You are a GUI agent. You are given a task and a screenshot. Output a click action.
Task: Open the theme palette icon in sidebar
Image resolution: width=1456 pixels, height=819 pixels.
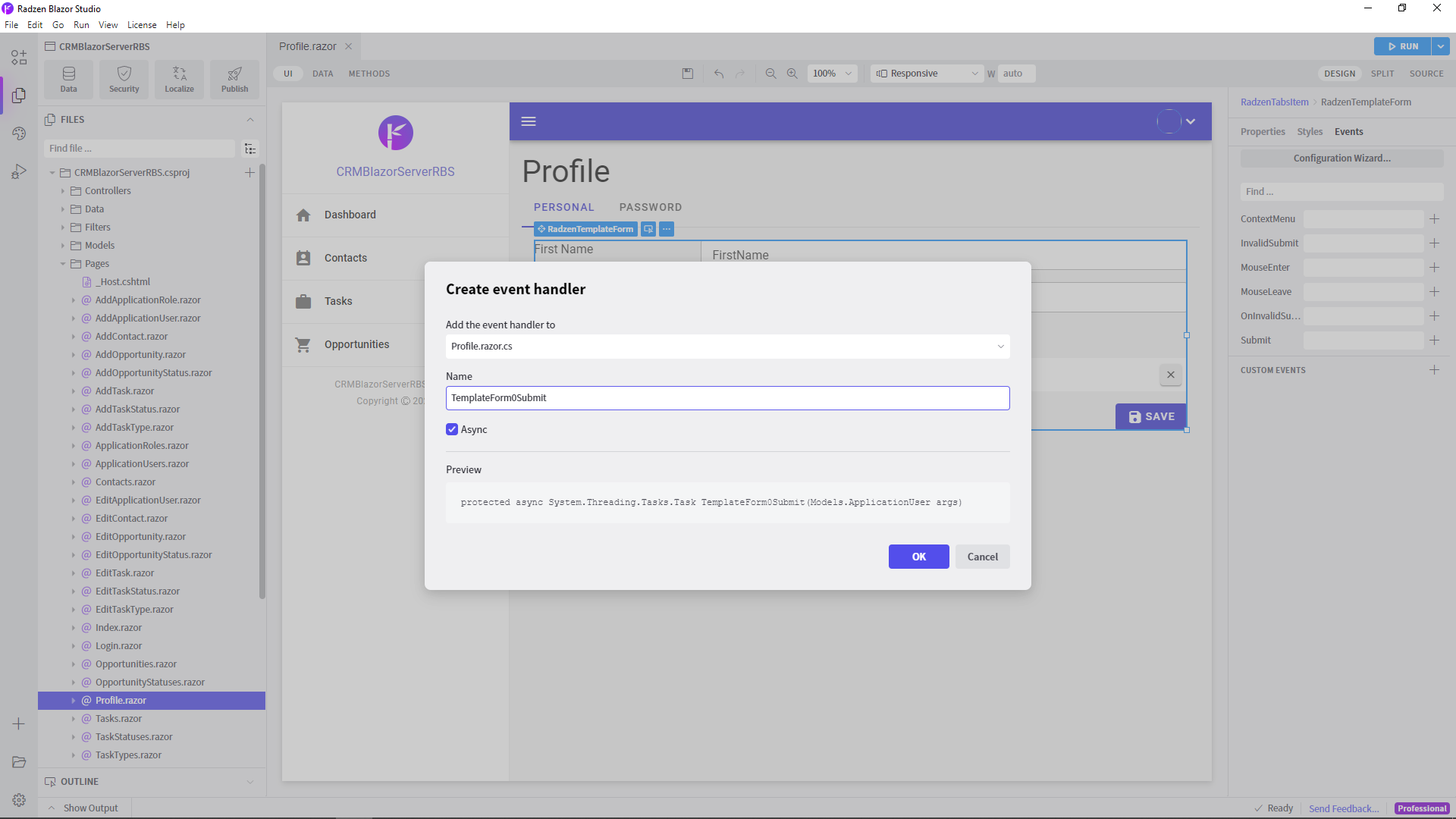point(19,133)
